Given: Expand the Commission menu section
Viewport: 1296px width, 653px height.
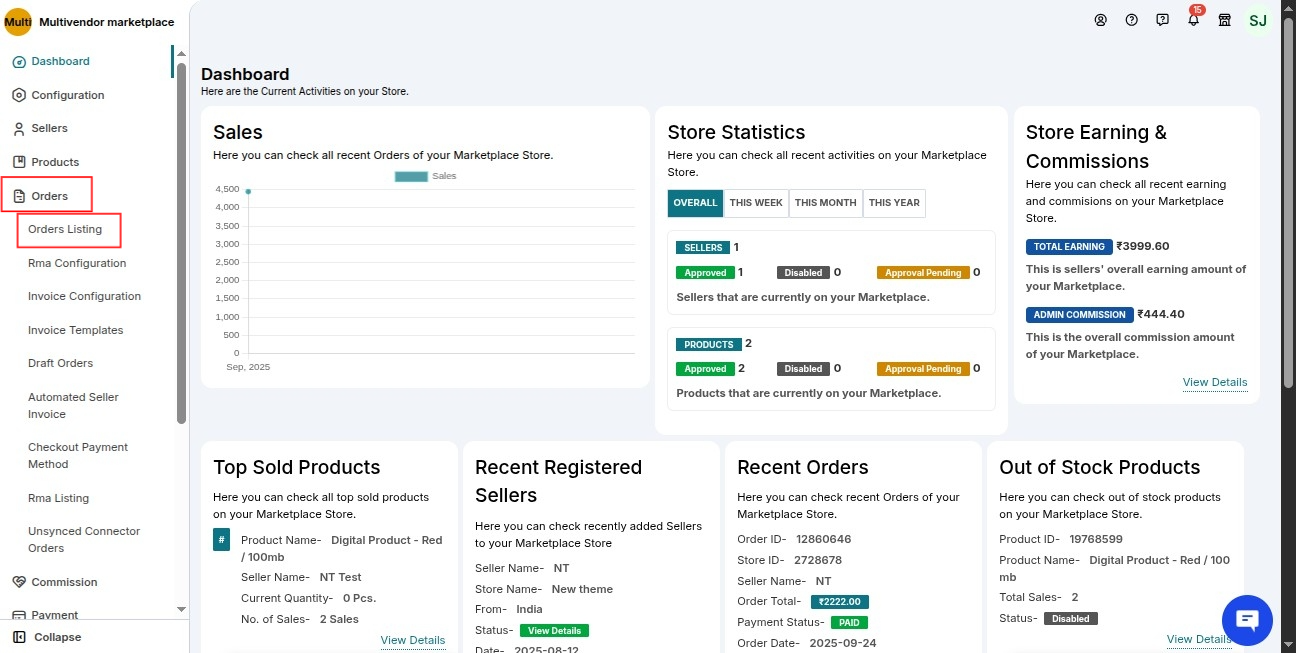Looking at the screenshot, I should pos(64,582).
